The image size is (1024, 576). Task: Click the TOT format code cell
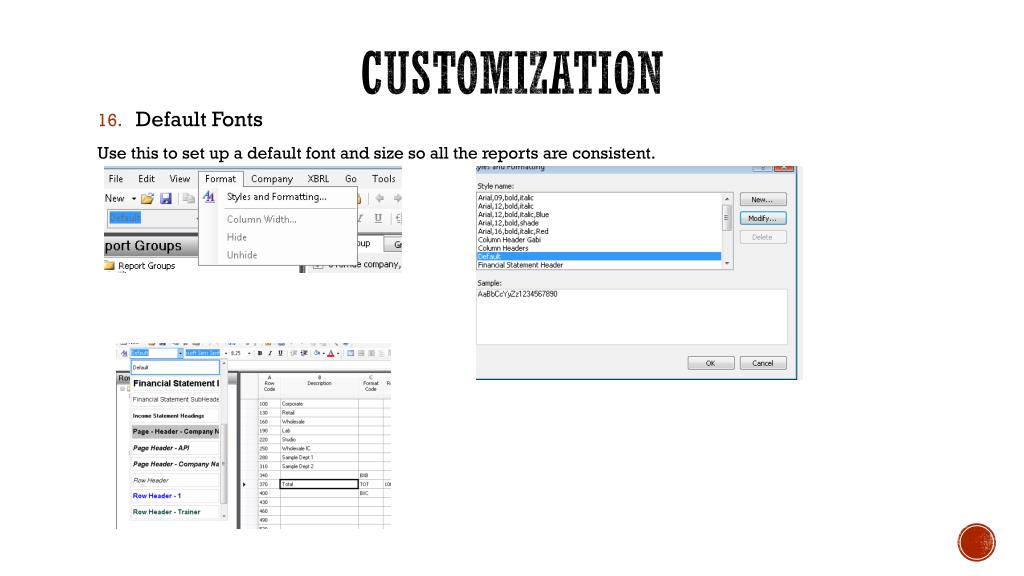click(370, 484)
